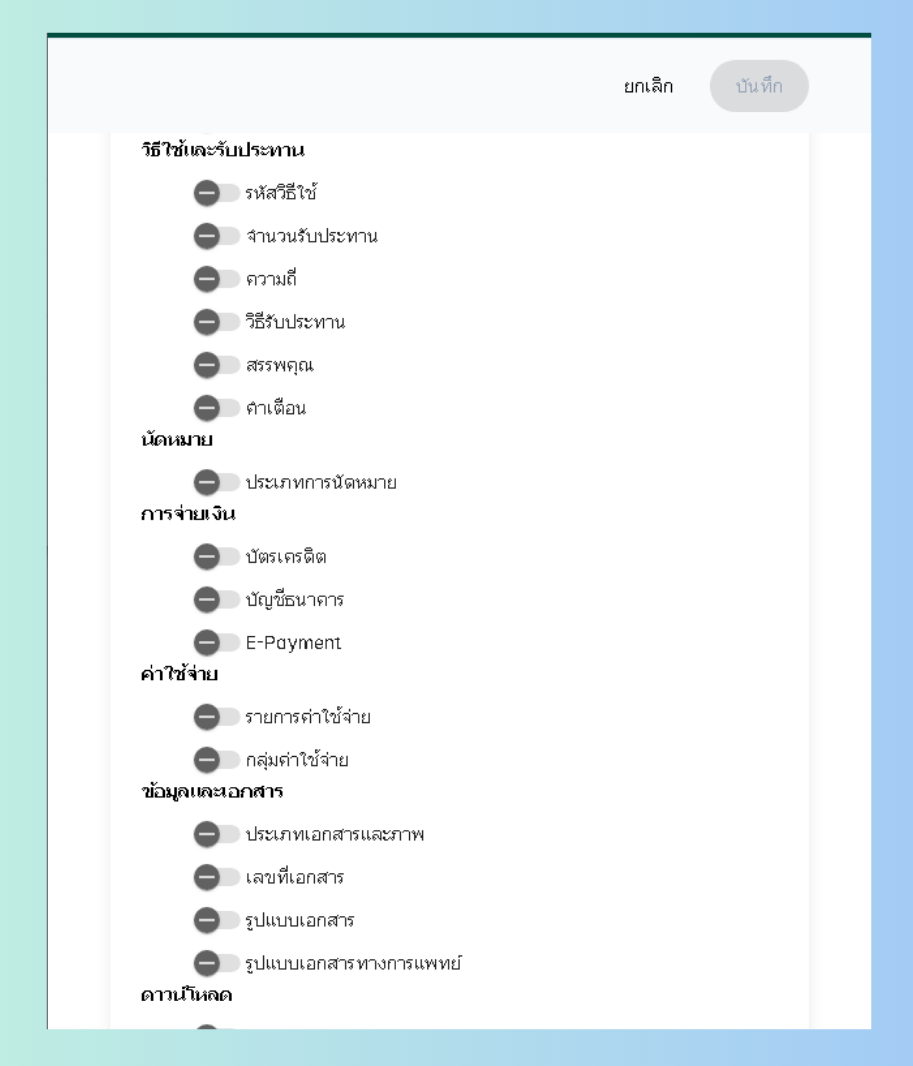Toggle รายการค่าใช้จ่าย switch
Image resolution: width=913 pixels, height=1066 pixels.
click(217, 717)
